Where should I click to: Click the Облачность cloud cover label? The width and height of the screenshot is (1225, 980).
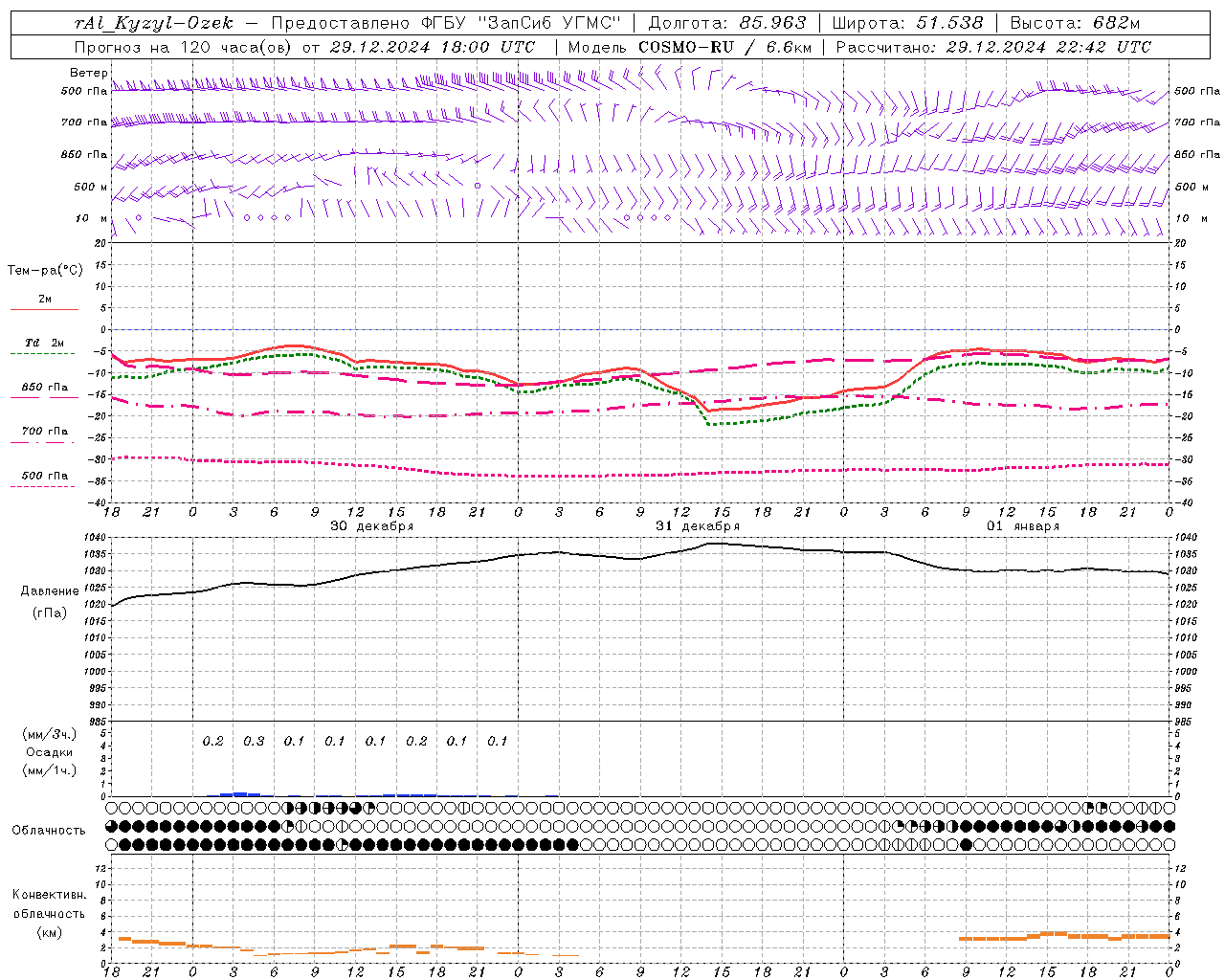point(49,830)
